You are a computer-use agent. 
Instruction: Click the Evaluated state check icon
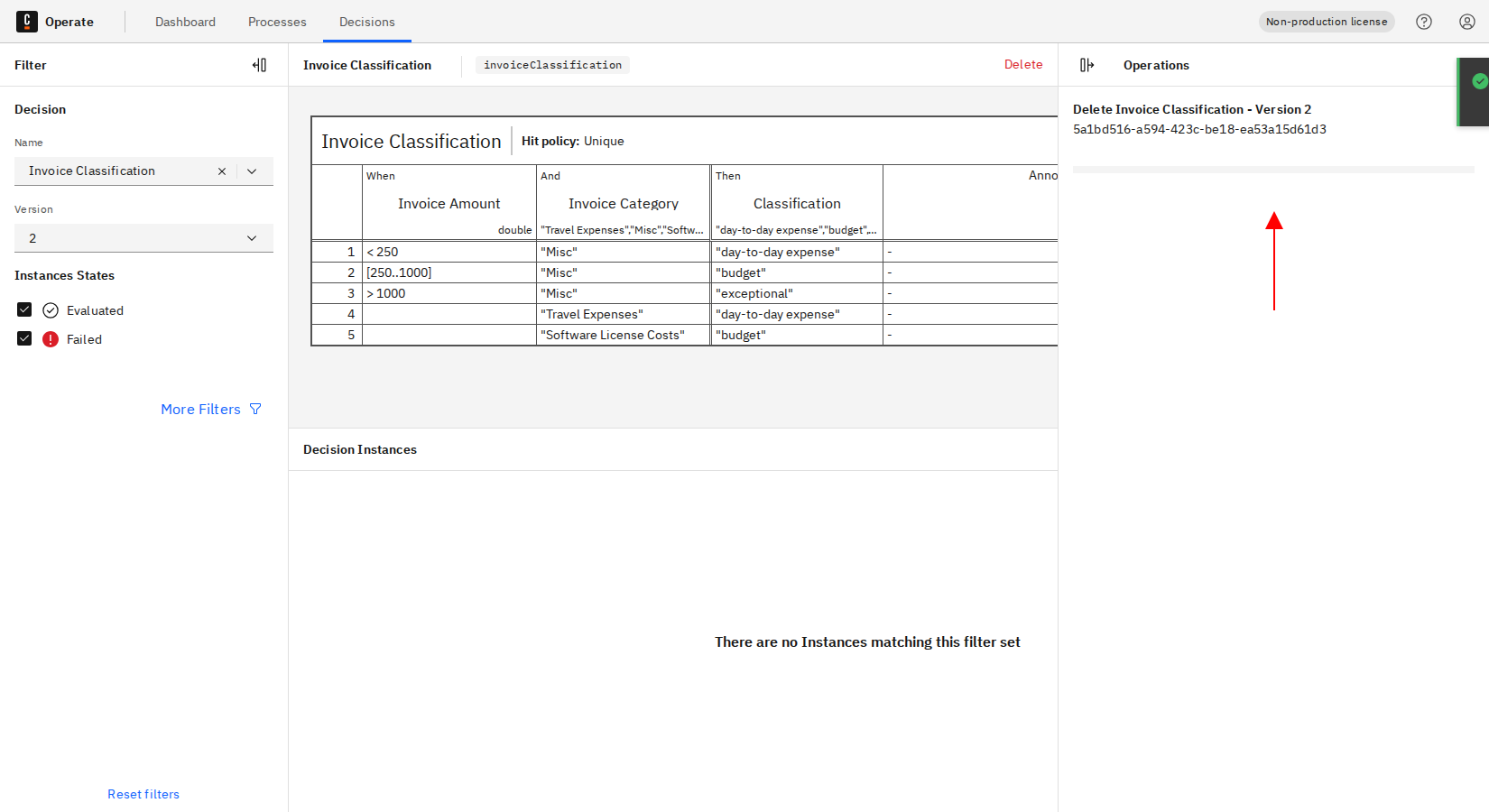51,309
